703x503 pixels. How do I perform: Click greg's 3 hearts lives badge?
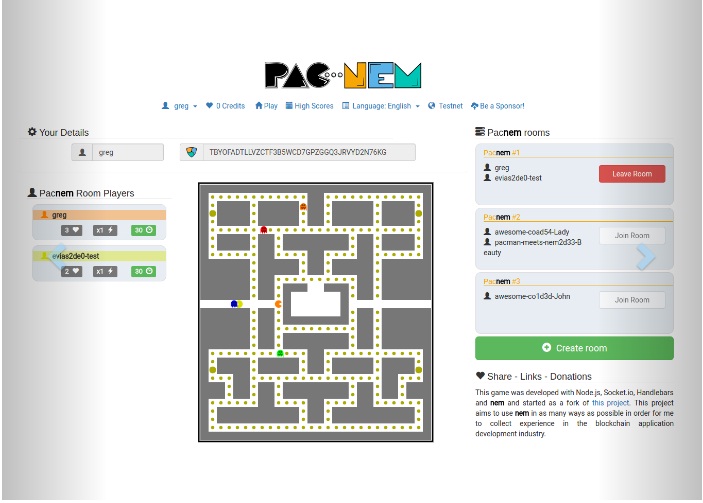click(x=72, y=230)
